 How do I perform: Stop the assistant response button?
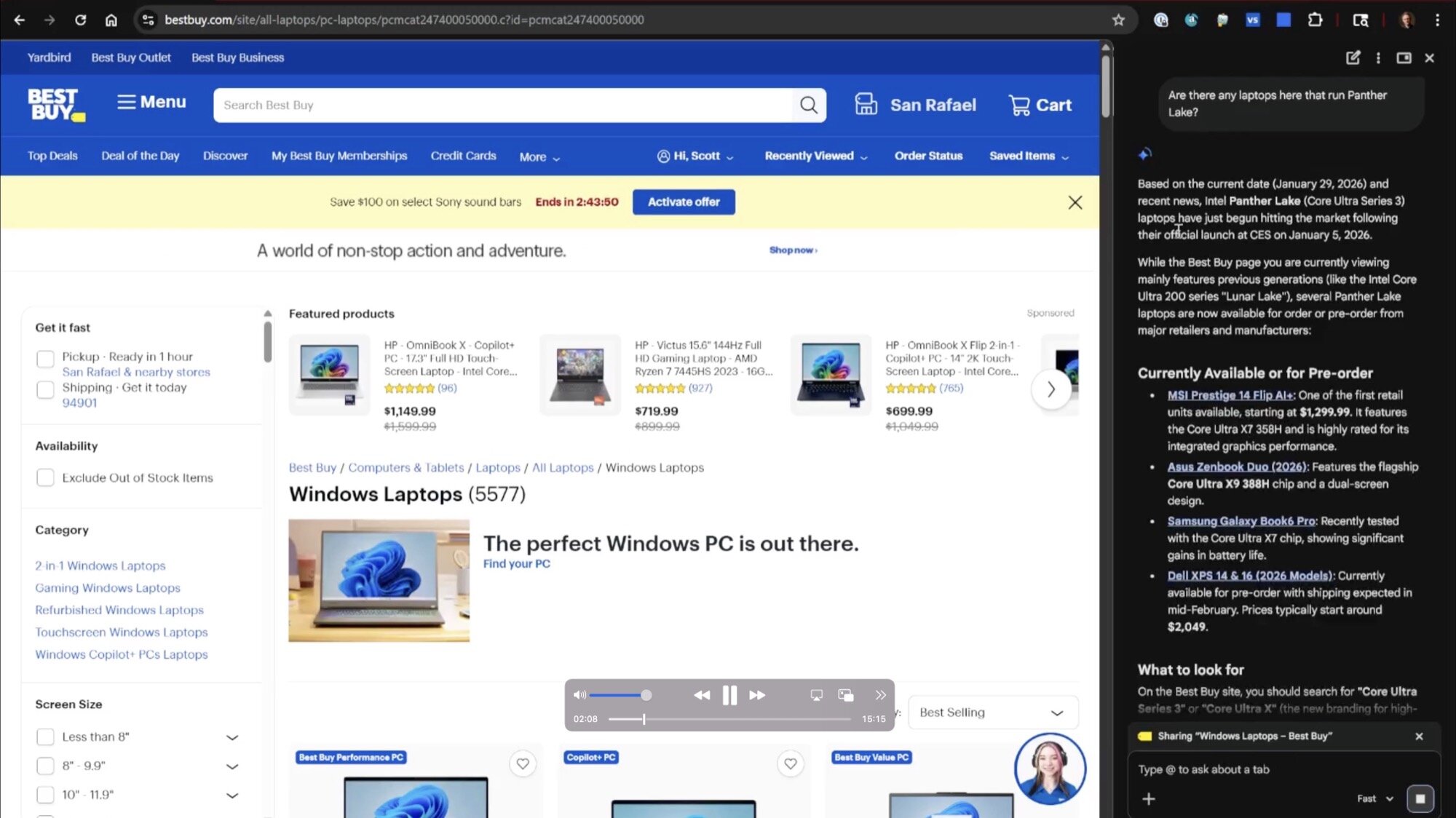click(x=1420, y=798)
